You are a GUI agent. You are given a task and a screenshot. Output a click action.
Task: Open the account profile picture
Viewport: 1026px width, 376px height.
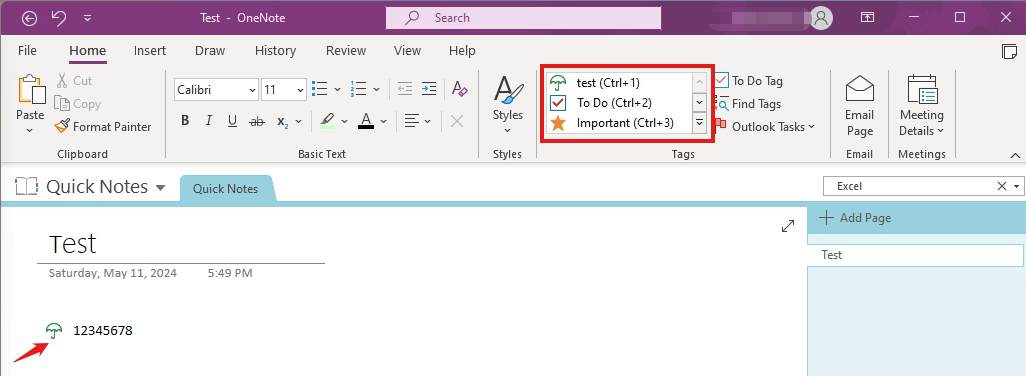tap(821, 18)
